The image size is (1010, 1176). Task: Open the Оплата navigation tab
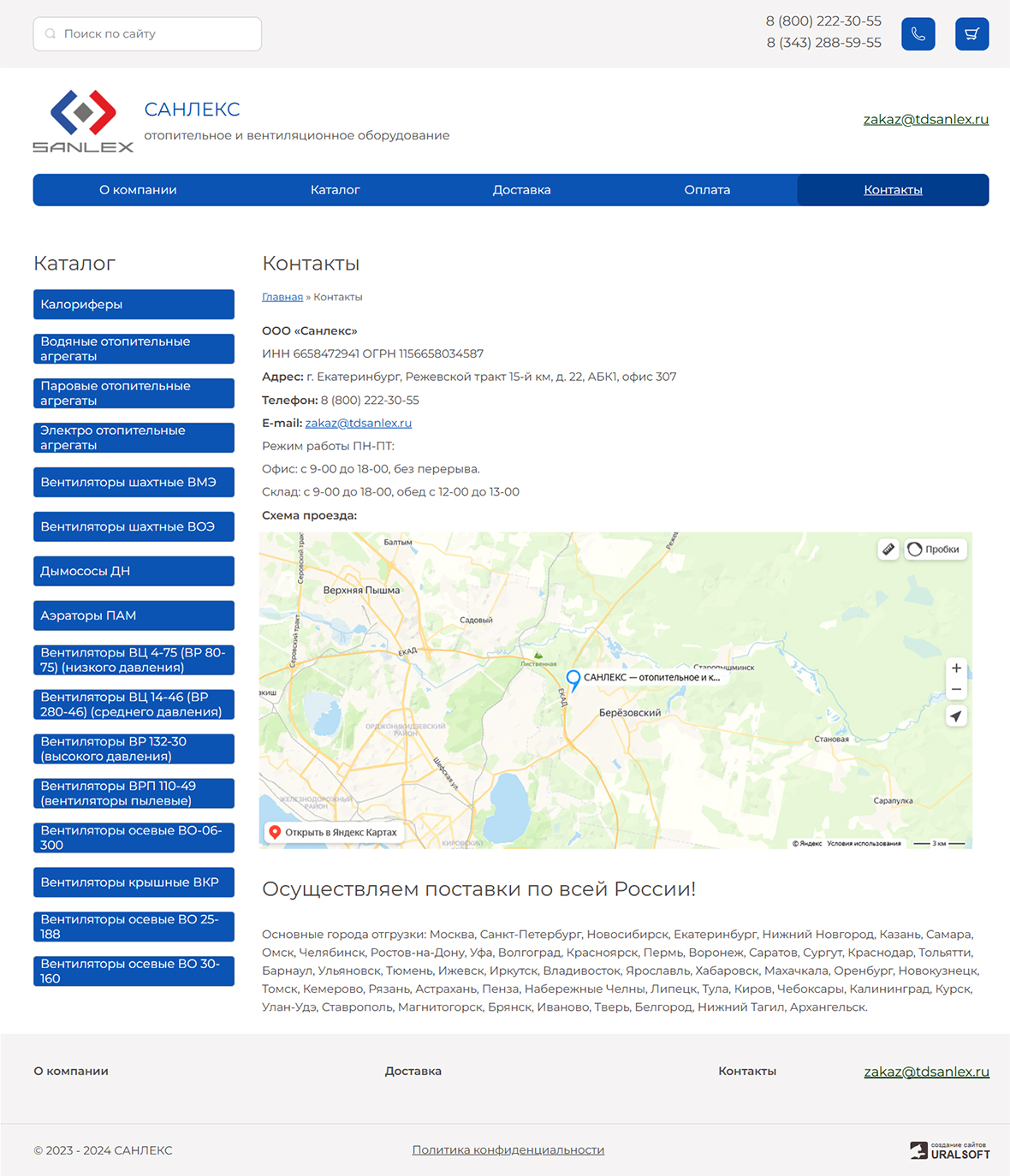[x=707, y=190]
